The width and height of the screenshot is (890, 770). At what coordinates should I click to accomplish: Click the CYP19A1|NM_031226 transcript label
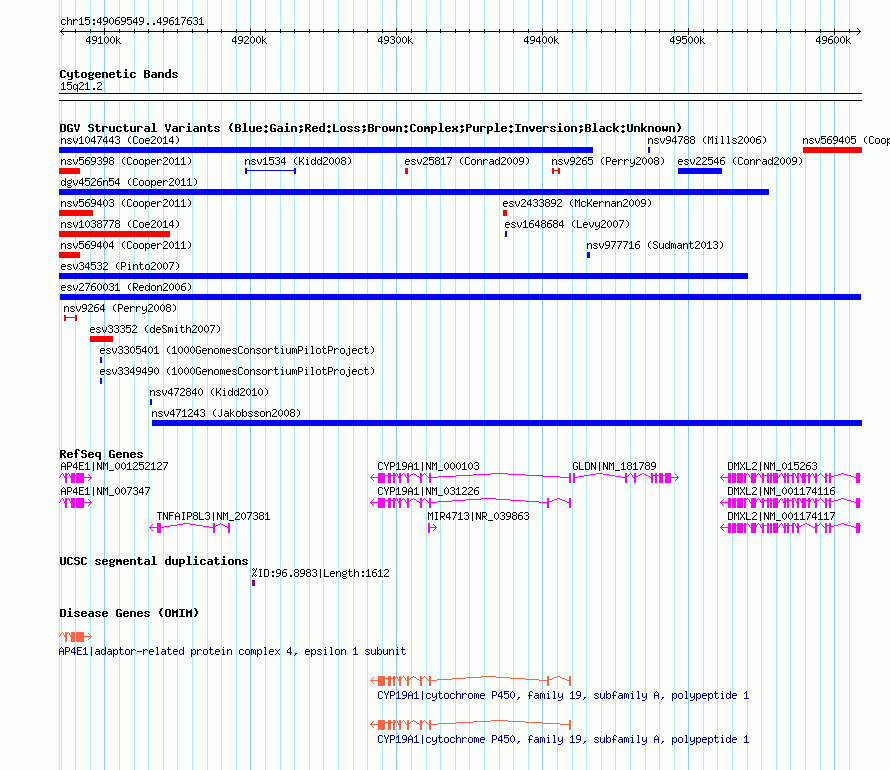tap(429, 491)
